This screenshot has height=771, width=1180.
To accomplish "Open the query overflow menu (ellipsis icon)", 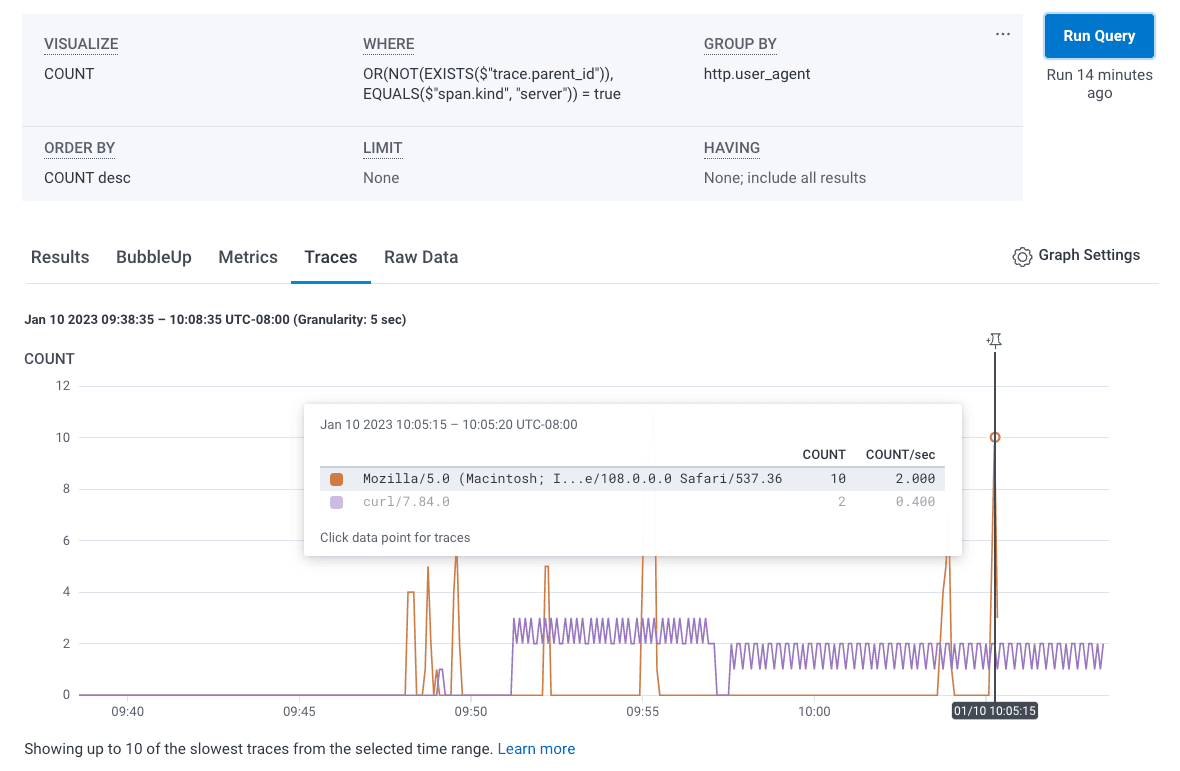I will point(1002,33).
